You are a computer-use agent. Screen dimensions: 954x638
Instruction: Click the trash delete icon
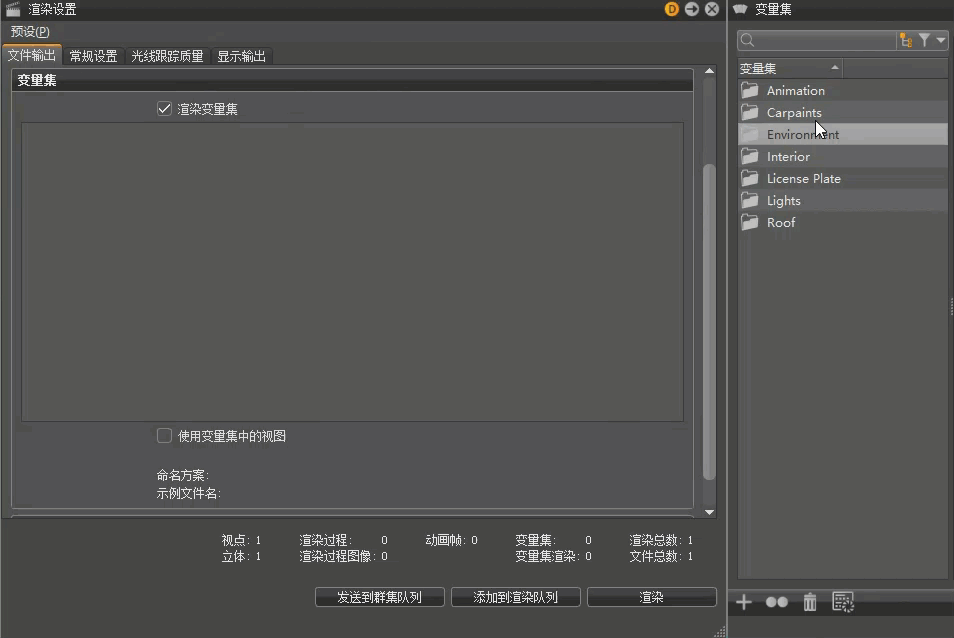coord(810,602)
